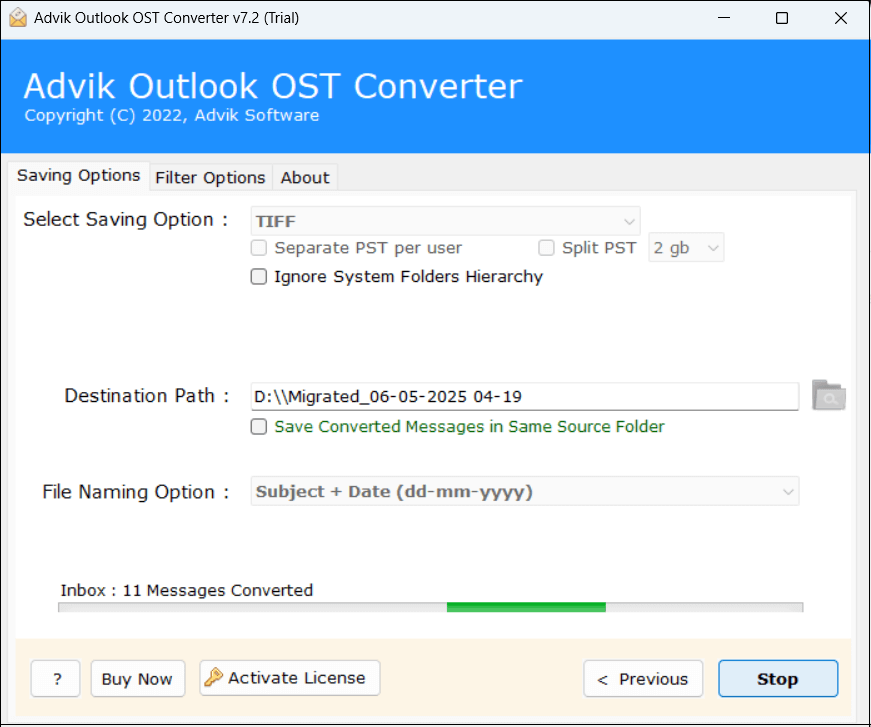Image resolution: width=871 pixels, height=727 pixels.
Task: Click the 'Advik Outlook OST Converter' banner heading
Action: click(273, 86)
